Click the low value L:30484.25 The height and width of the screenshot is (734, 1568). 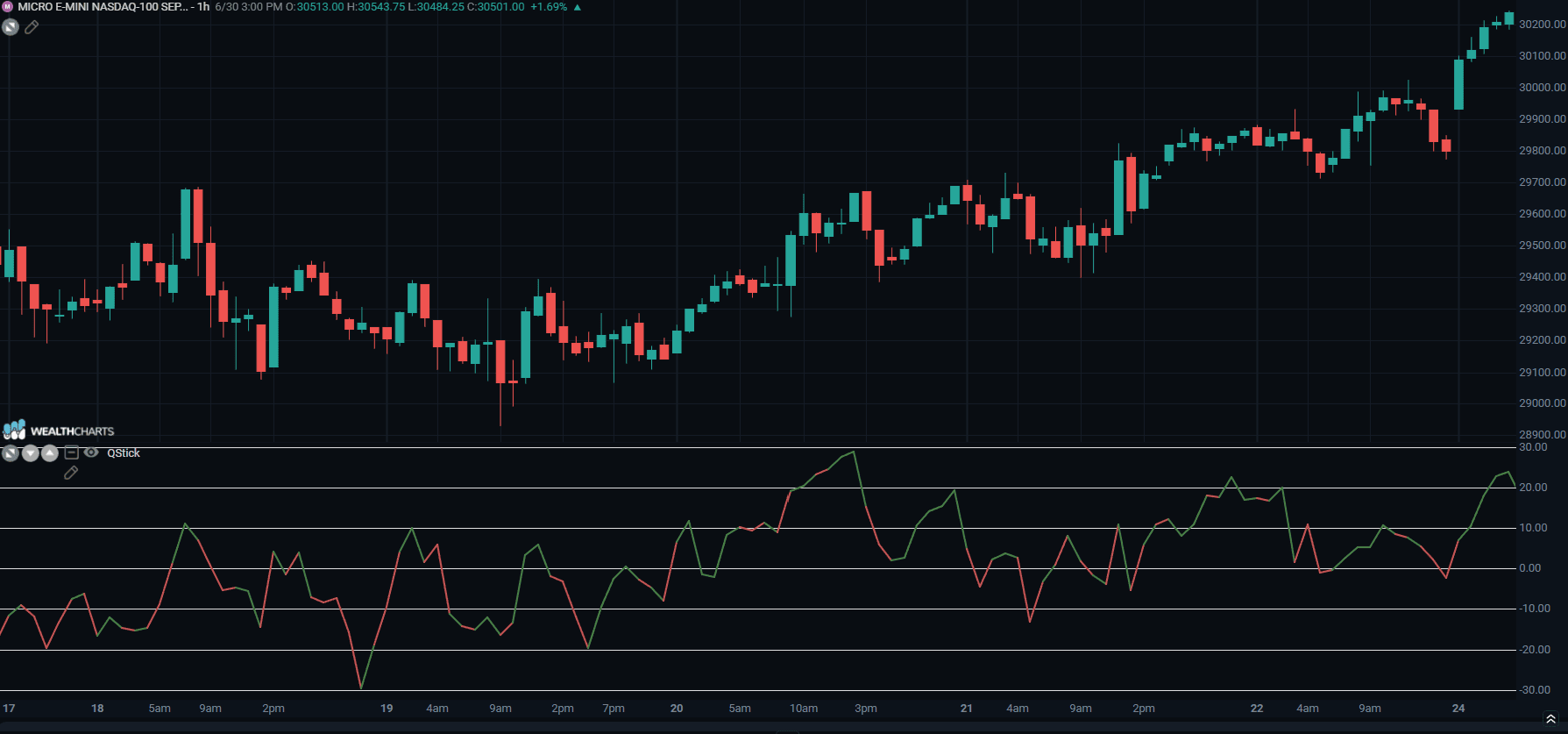[x=436, y=6]
